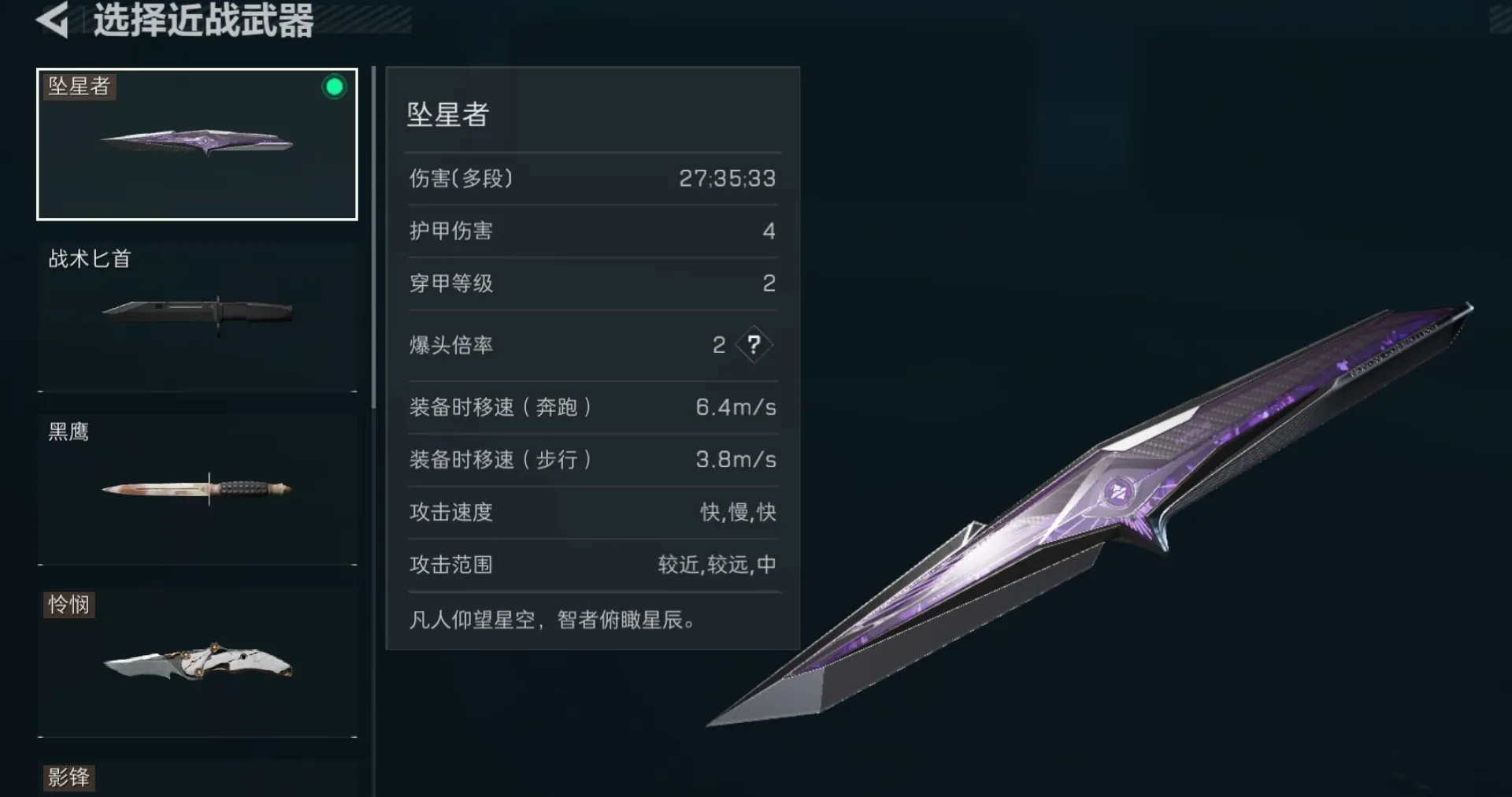
Task: Click the weapon list vertical scrollbar
Action: (x=373, y=236)
